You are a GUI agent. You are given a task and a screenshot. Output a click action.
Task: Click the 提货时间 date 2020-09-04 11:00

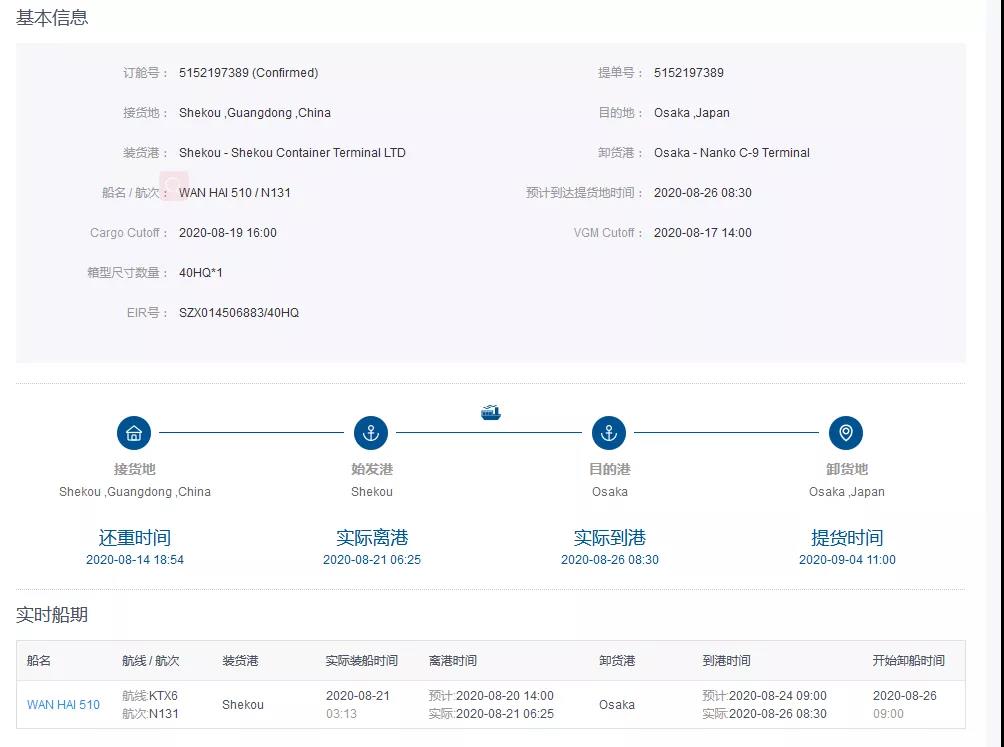click(x=847, y=560)
